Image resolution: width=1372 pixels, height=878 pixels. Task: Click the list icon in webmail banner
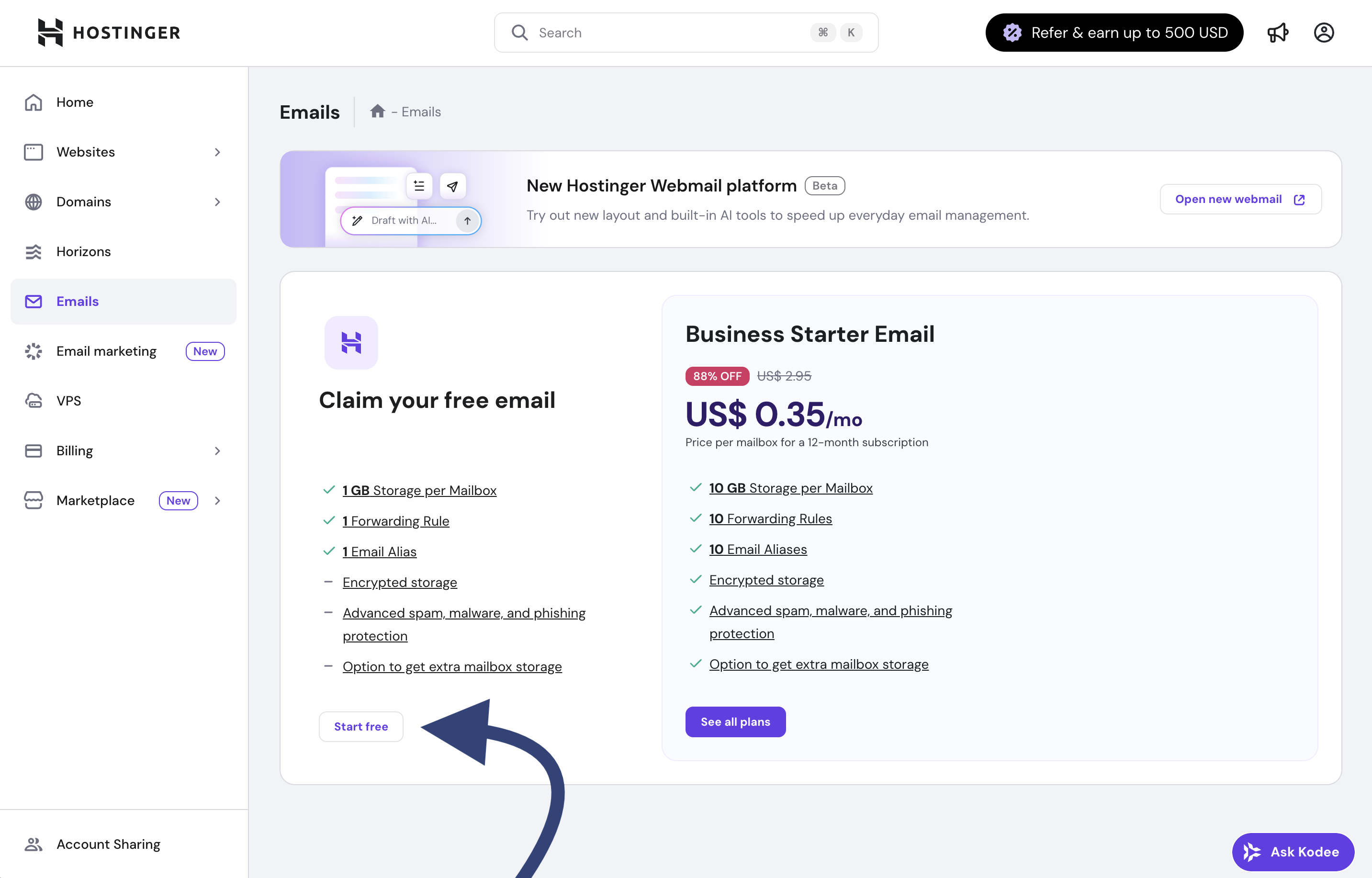coord(419,186)
